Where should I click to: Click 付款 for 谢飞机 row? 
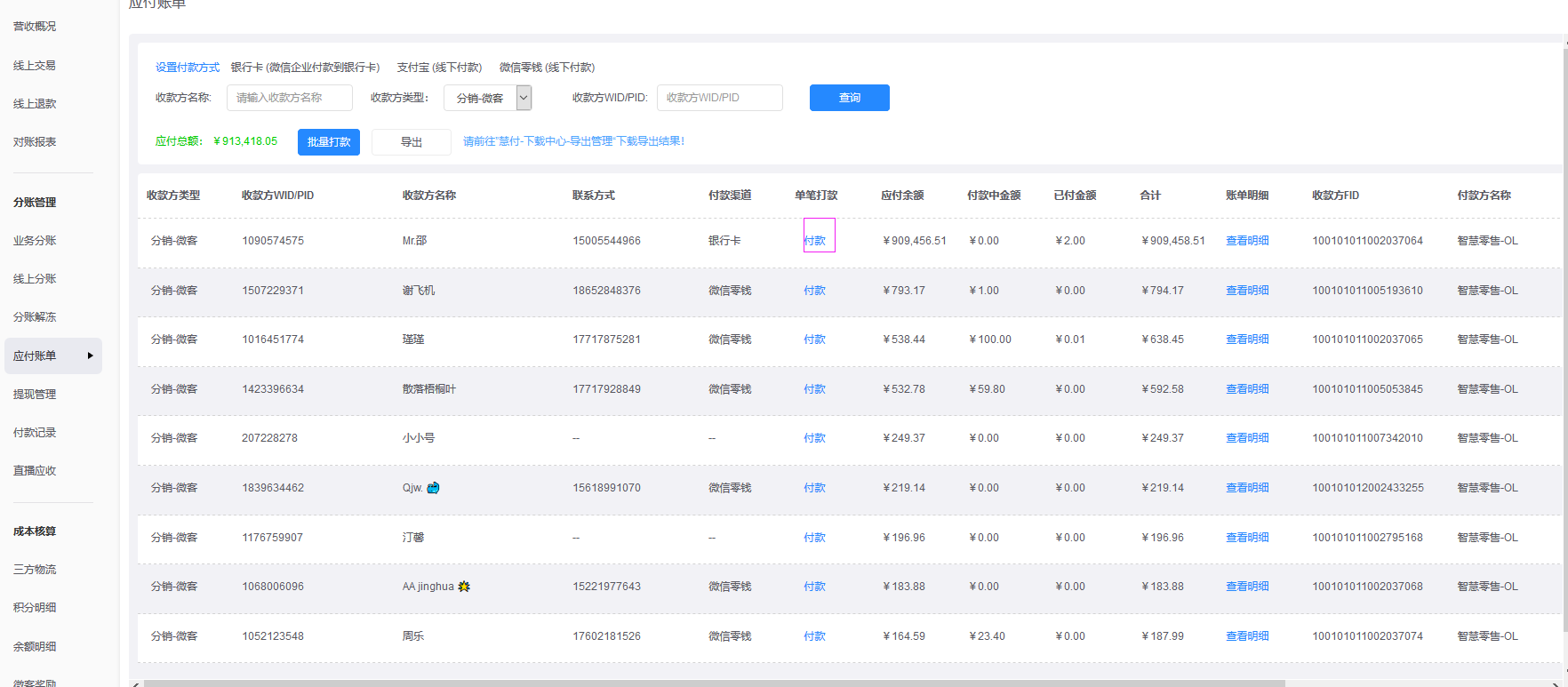point(815,291)
